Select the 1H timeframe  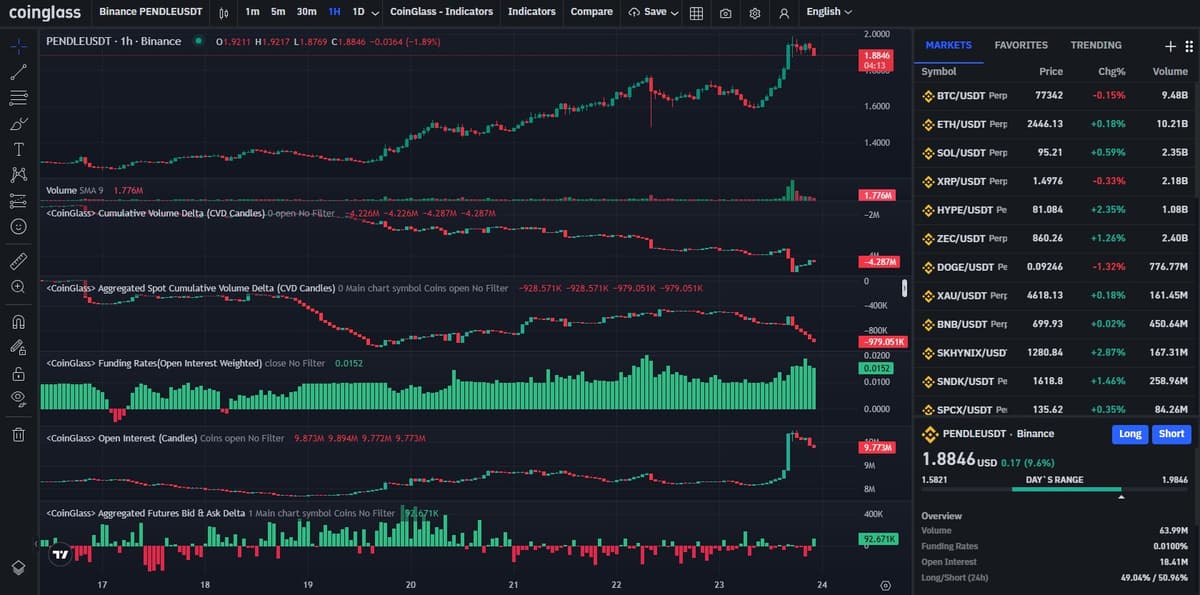coord(335,12)
